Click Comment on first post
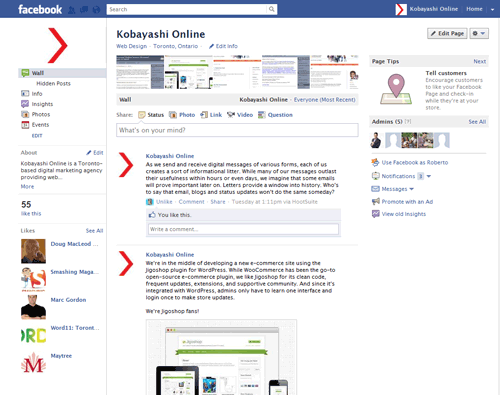This screenshot has height=395, width=500. point(191,202)
